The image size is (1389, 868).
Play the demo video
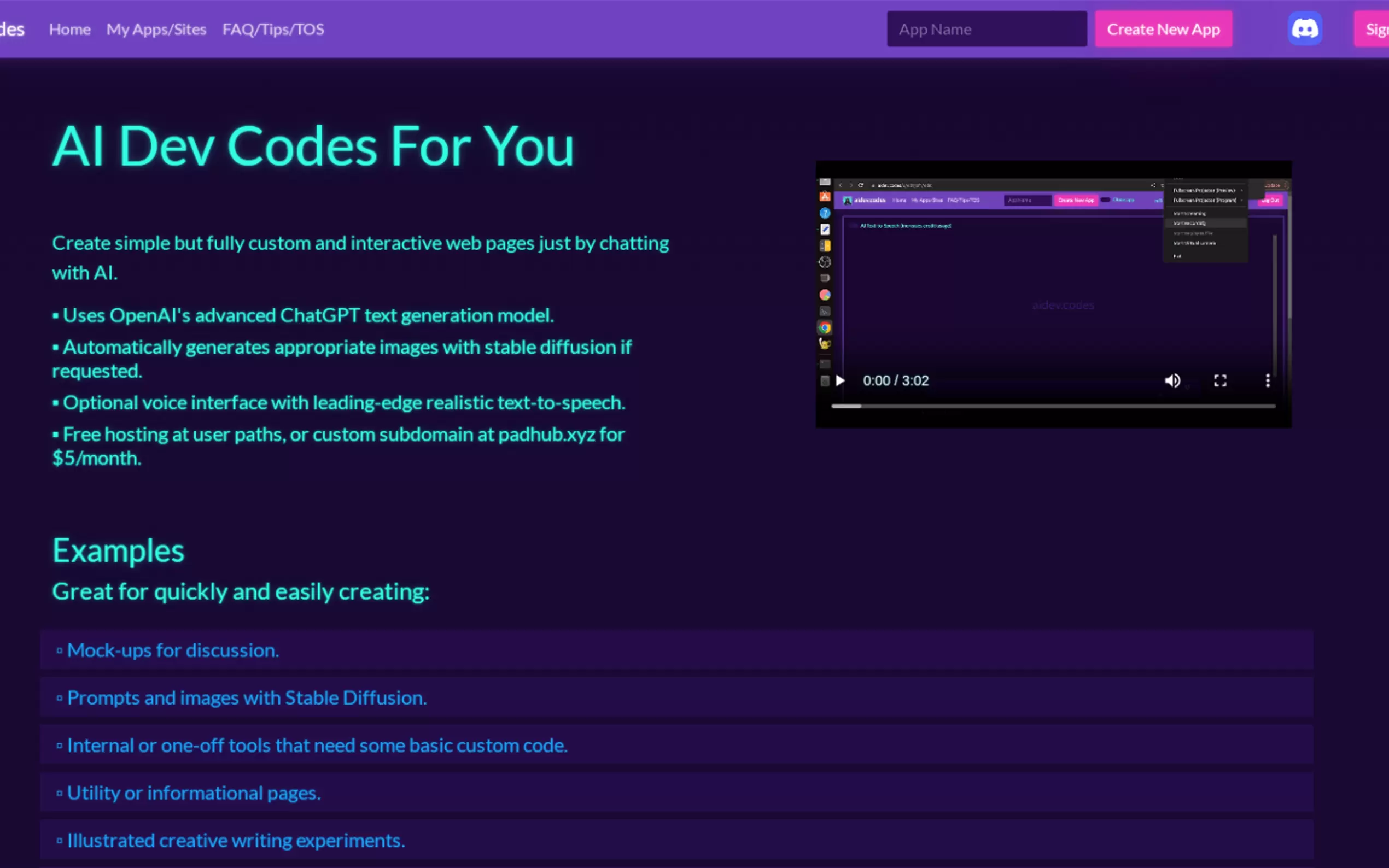[x=840, y=380]
